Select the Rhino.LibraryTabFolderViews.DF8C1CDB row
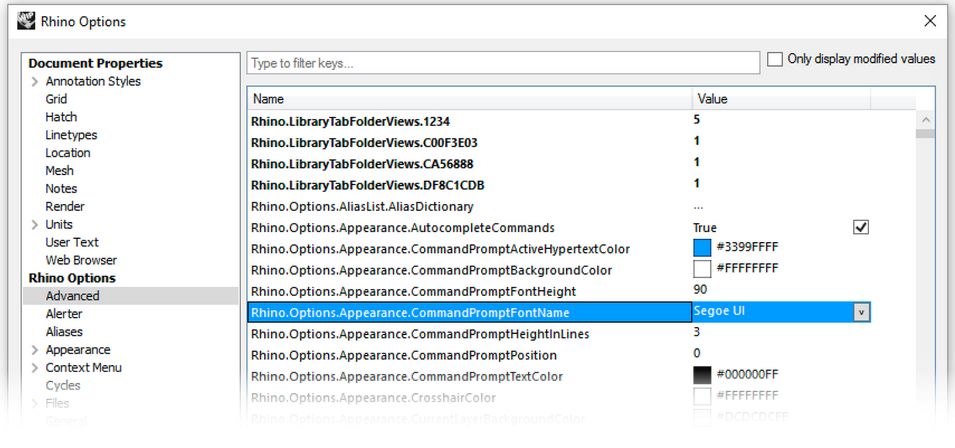 pyautogui.click(x=367, y=185)
